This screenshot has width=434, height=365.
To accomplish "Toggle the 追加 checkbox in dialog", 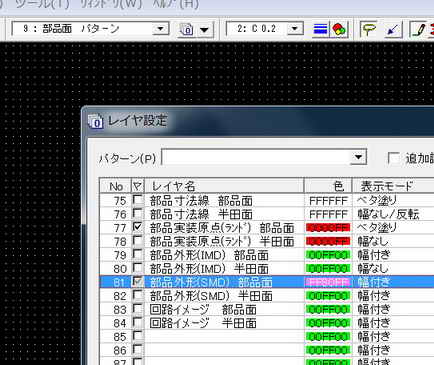I will pos(394,158).
